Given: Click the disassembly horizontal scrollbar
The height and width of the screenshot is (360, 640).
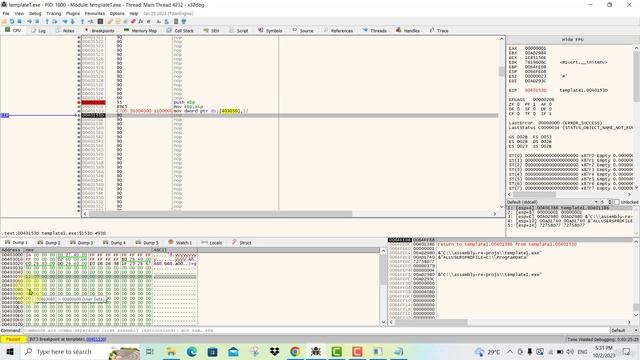Looking at the screenshot, I should click(x=220, y=213).
